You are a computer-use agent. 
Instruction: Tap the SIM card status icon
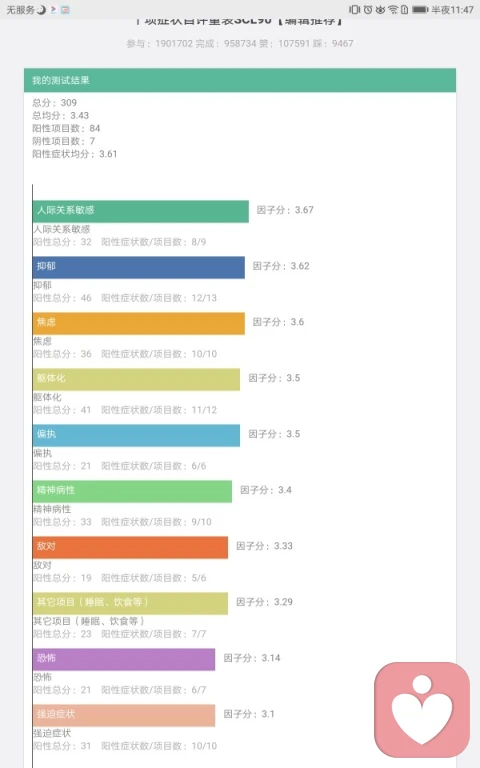click(x=405, y=9)
